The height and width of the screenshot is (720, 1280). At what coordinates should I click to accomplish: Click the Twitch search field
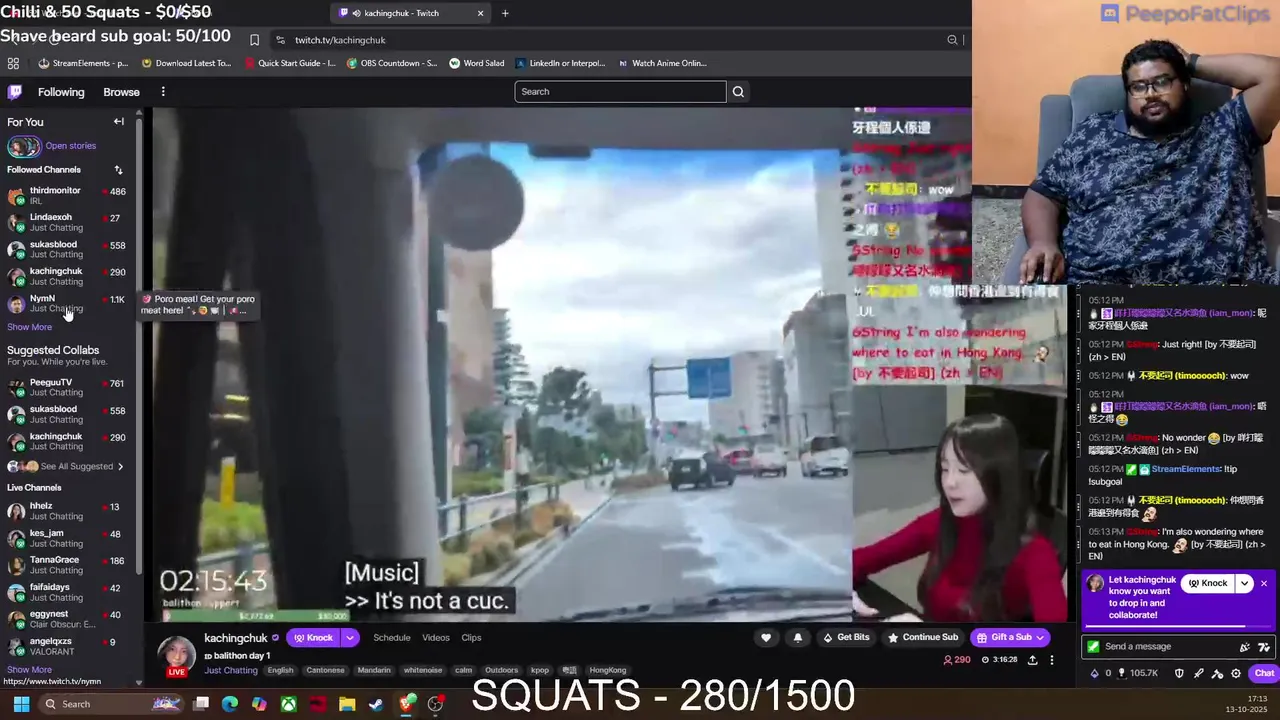pyautogui.click(x=620, y=92)
